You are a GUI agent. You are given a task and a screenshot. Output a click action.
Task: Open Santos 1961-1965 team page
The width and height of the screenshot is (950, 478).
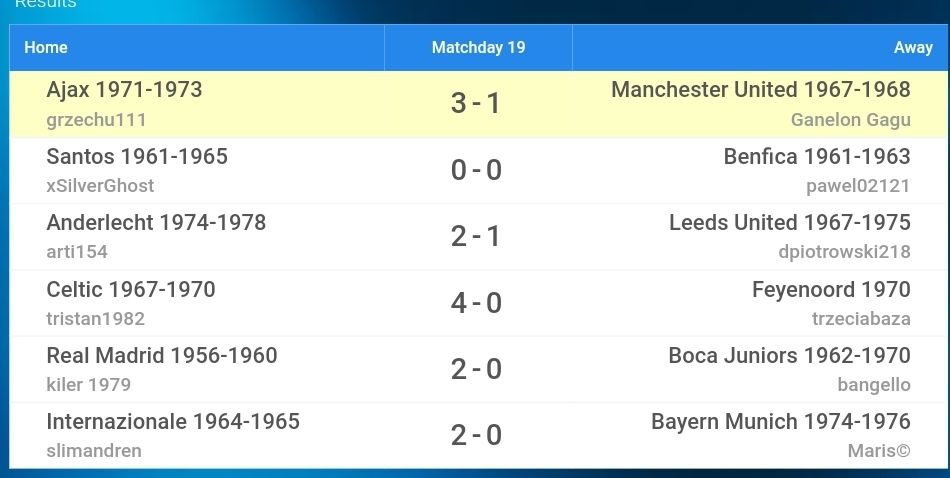(137, 156)
